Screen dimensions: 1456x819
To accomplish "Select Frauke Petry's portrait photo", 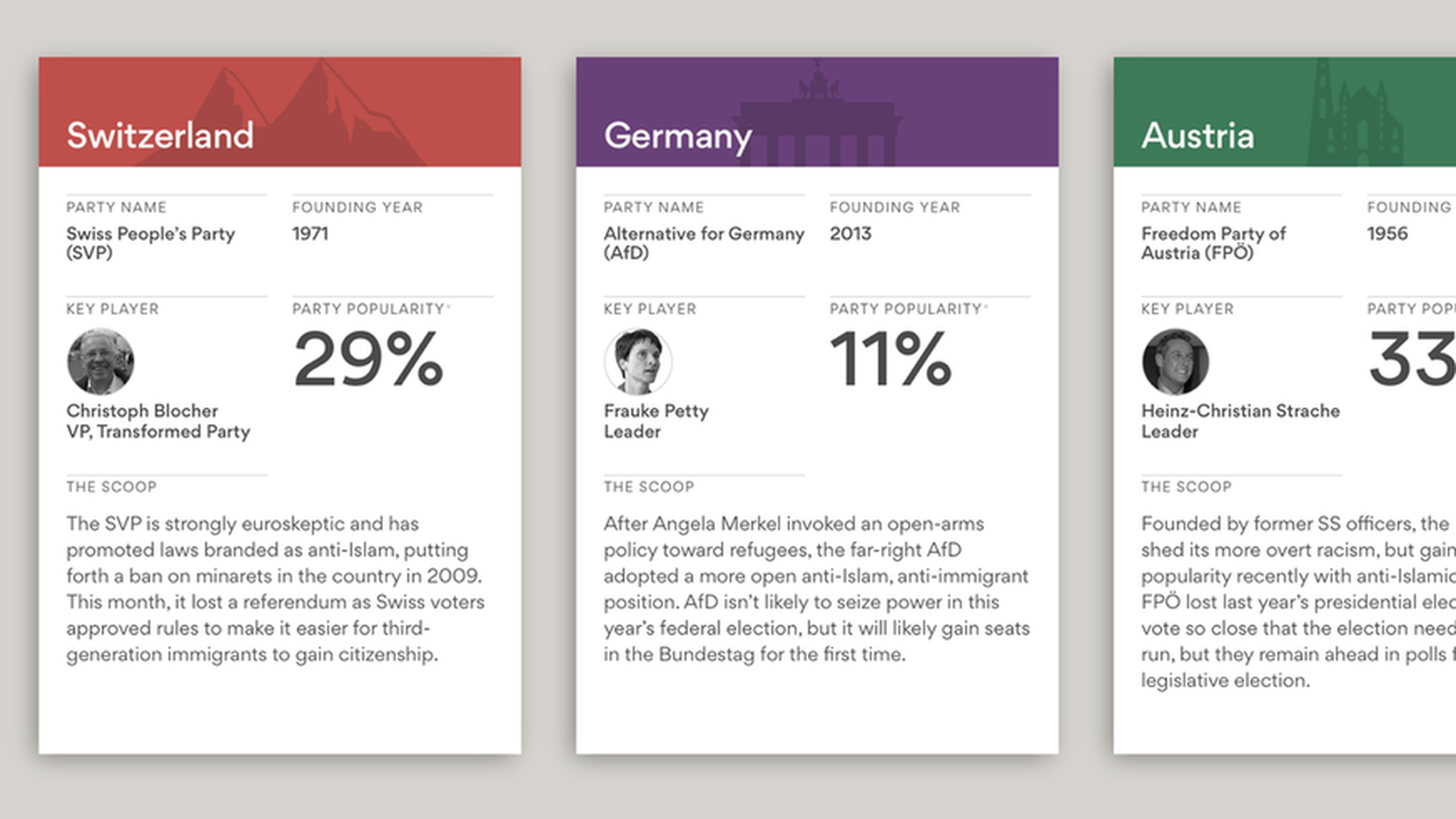I will (x=638, y=362).
